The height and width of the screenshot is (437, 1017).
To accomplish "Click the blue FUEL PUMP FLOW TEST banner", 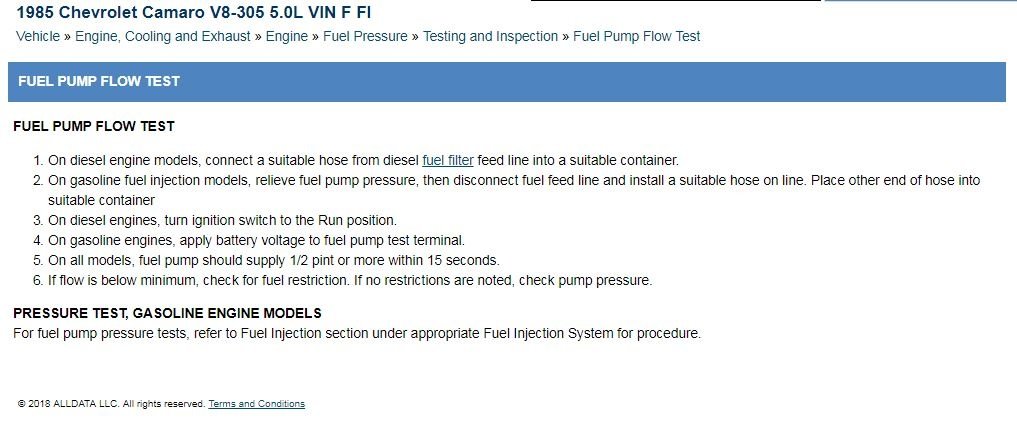I will (x=507, y=81).
